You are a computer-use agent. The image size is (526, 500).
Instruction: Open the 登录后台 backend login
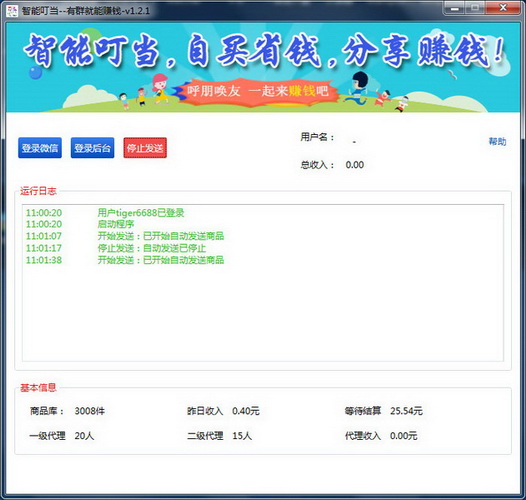(93, 148)
